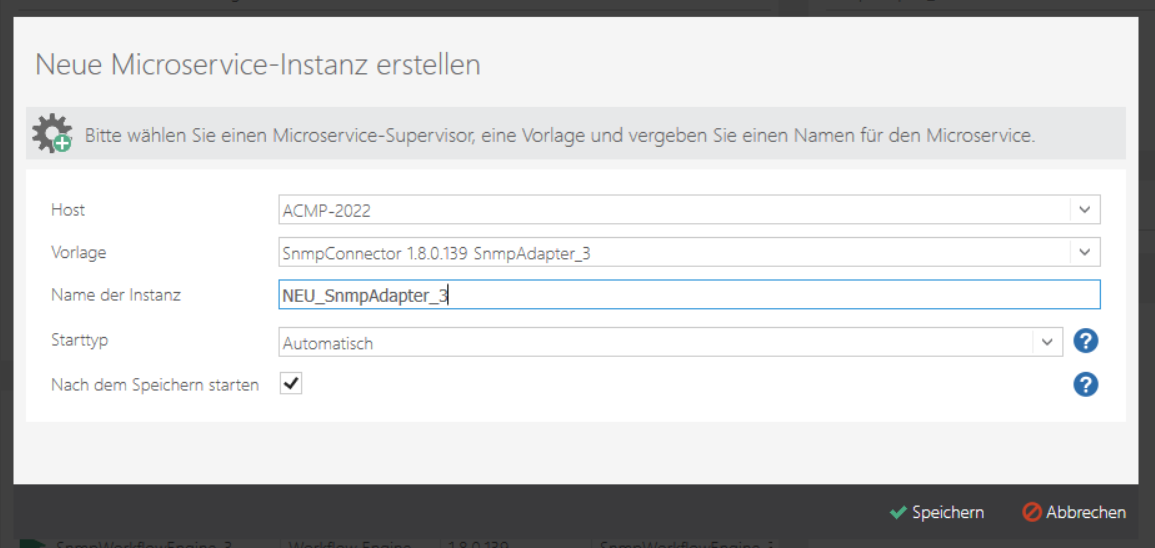Click the Host field showing ACMP-2022
Screen dimensions: 1155x548
point(689,210)
